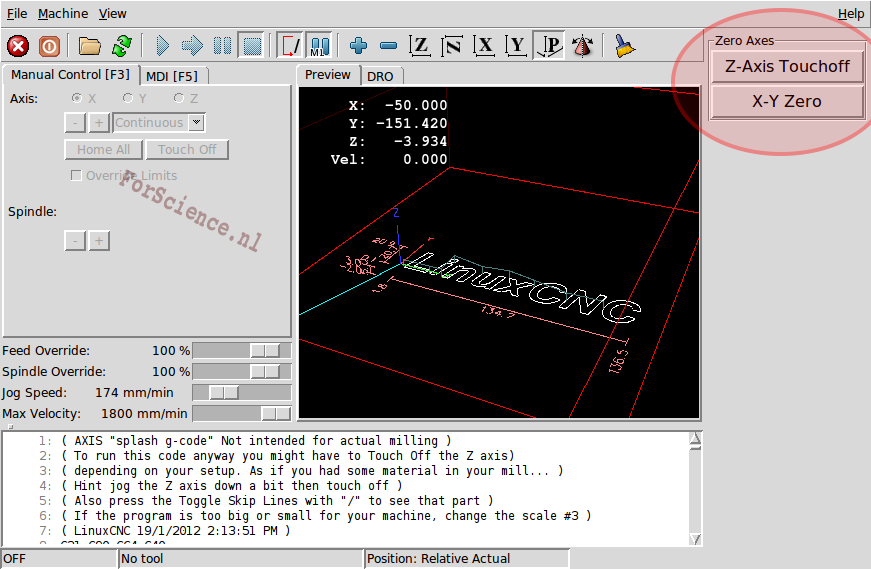Clear live plot with broom icon

[x=624, y=45]
